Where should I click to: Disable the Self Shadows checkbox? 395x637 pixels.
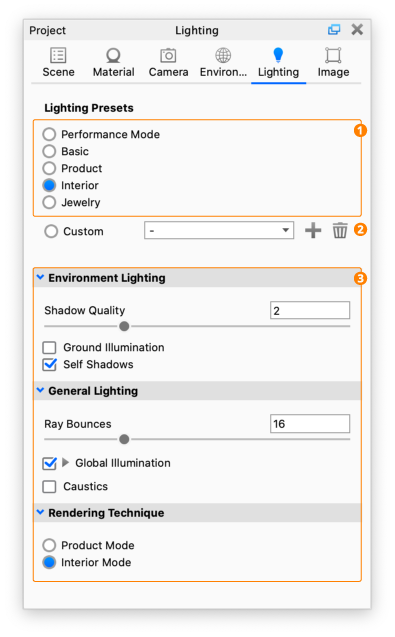[x=50, y=364]
